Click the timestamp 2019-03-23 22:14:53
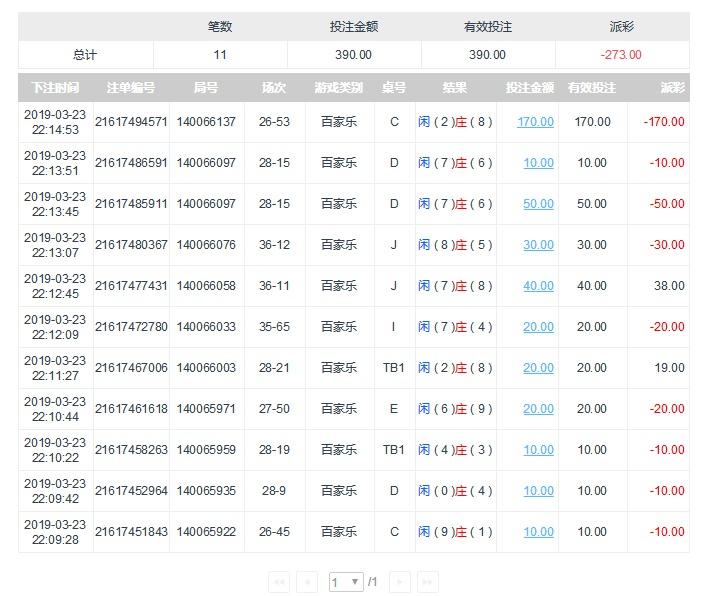The height and width of the screenshot is (596, 721). 55,122
